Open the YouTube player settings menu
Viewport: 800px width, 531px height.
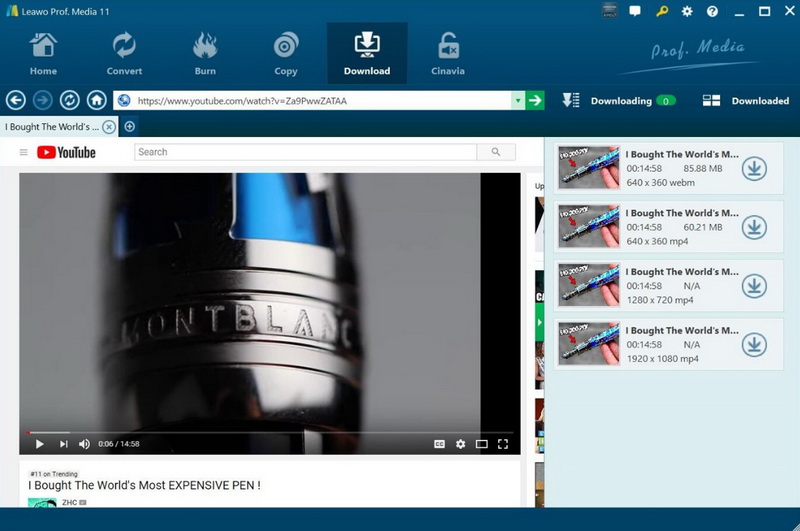point(460,444)
